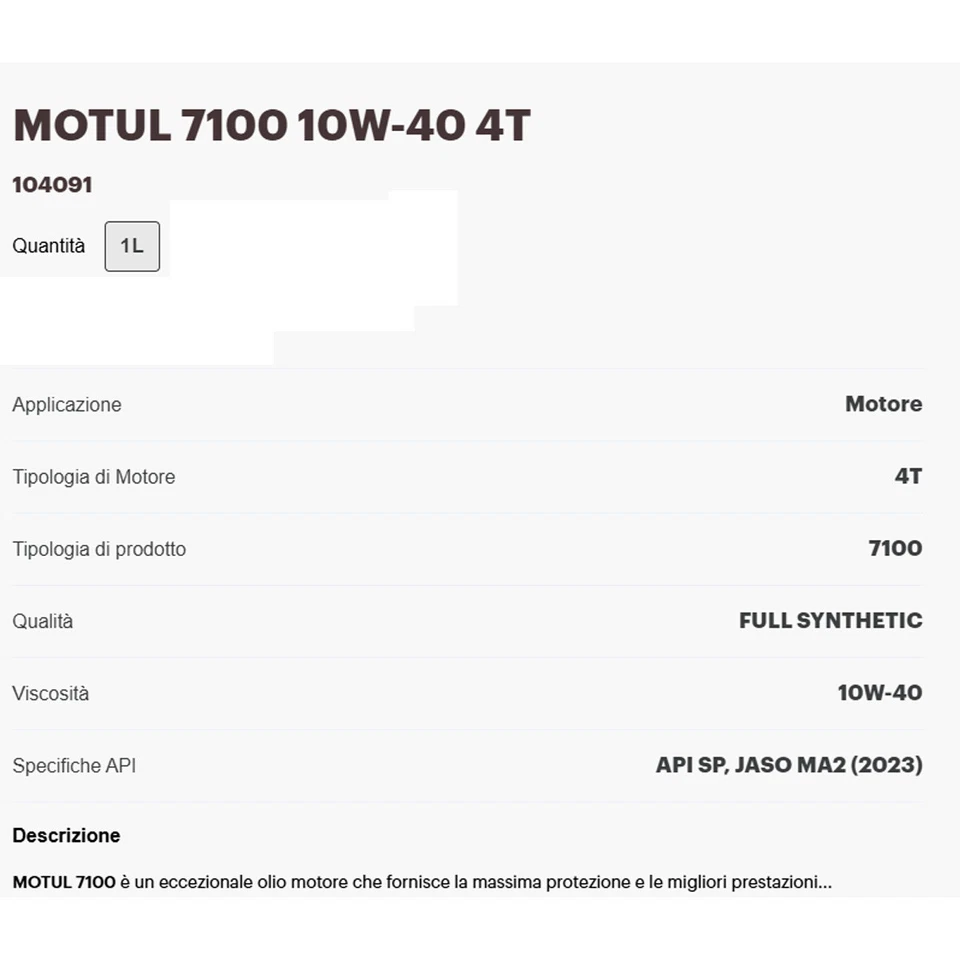Select the 10W-40 viscosity value
960x960 pixels.
tap(878, 693)
